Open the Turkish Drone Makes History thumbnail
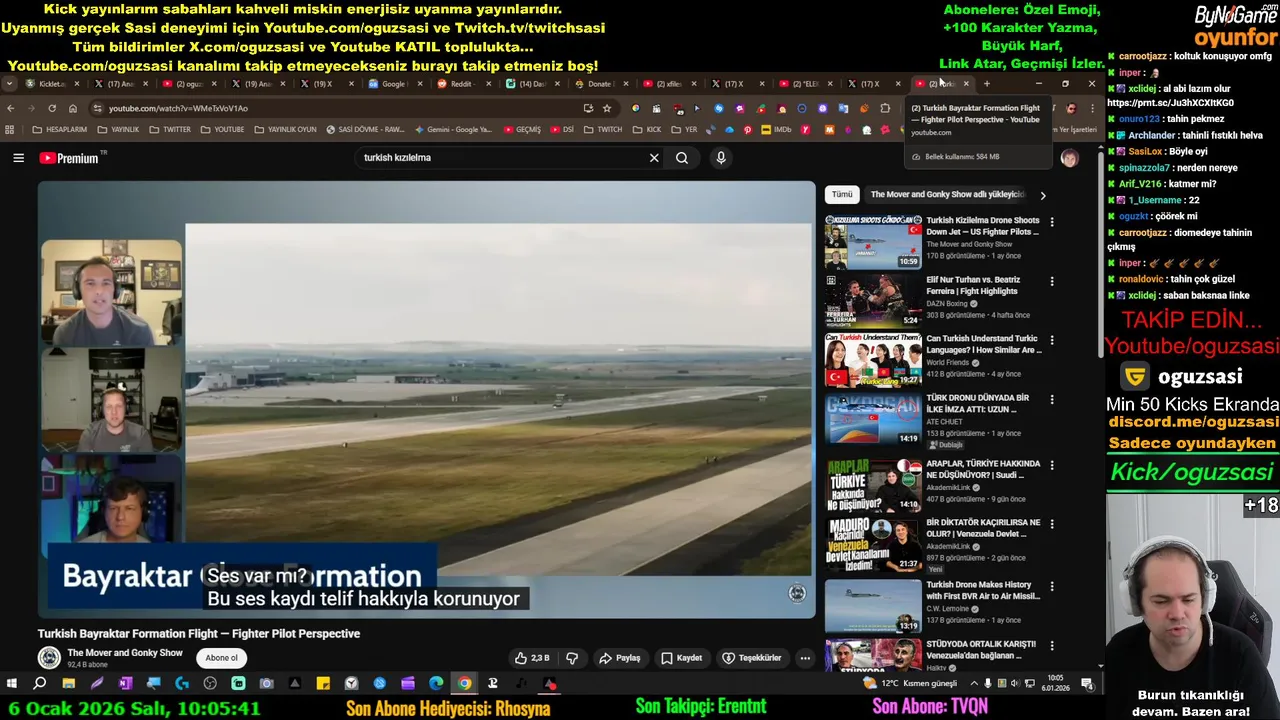Image resolution: width=1280 pixels, height=720 pixels. [873, 606]
